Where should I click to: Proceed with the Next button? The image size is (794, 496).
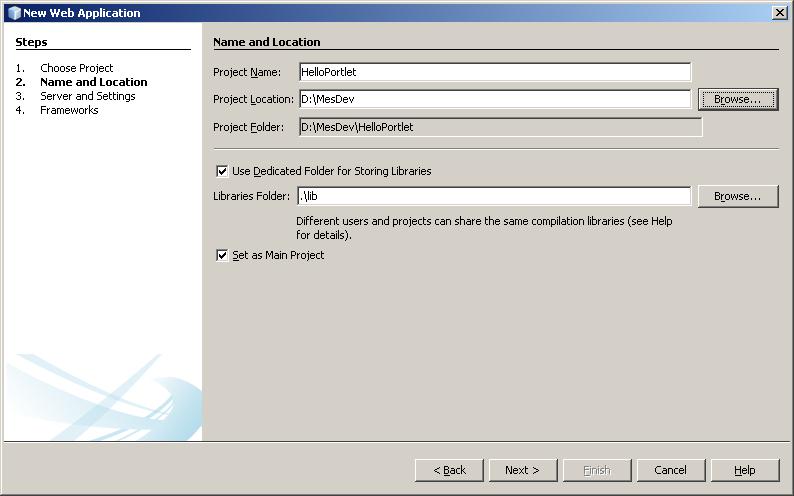[522, 470]
